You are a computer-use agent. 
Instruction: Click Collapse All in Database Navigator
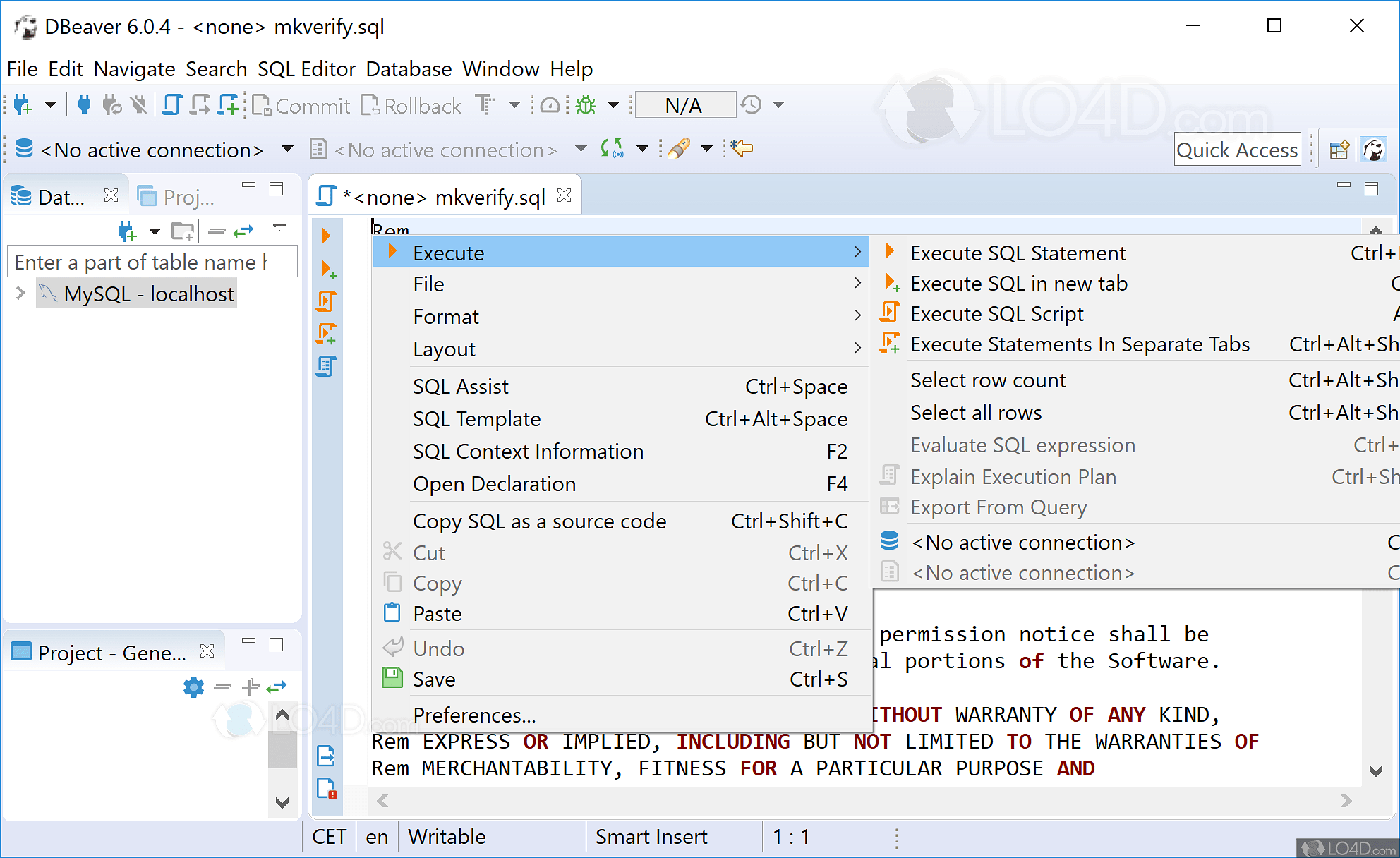[217, 231]
